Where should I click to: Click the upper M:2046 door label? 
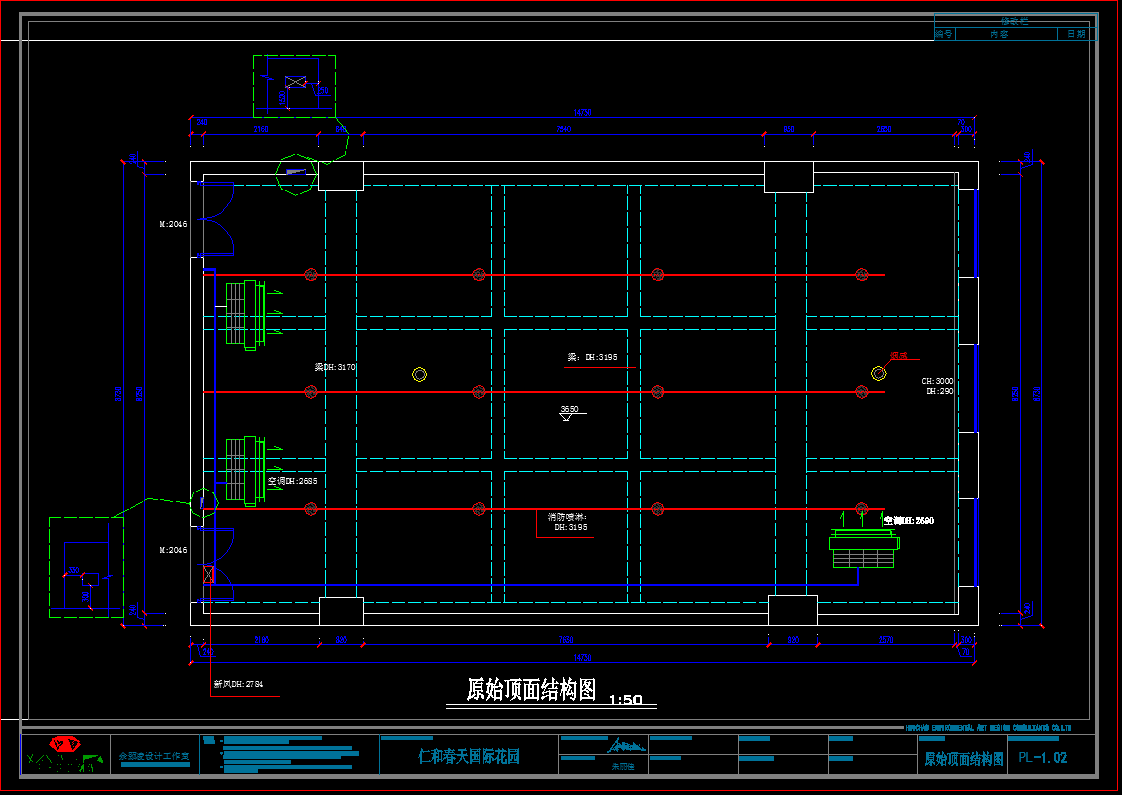click(173, 224)
